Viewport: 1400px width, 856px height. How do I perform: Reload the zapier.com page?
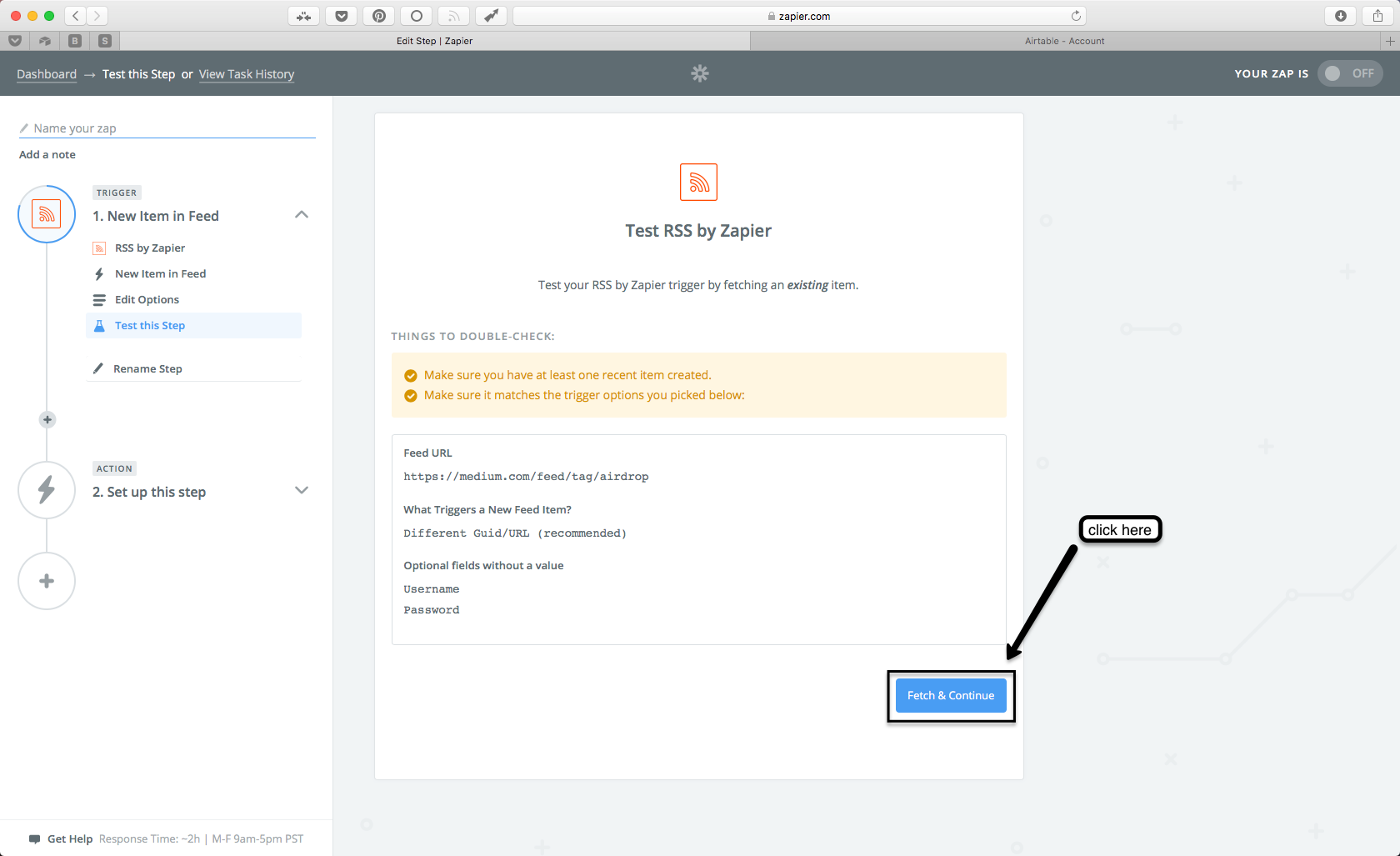1076,16
